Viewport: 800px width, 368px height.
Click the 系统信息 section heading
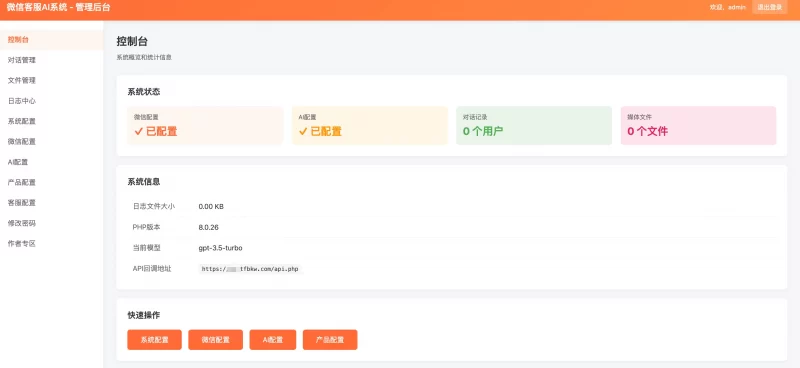[x=144, y=182]
